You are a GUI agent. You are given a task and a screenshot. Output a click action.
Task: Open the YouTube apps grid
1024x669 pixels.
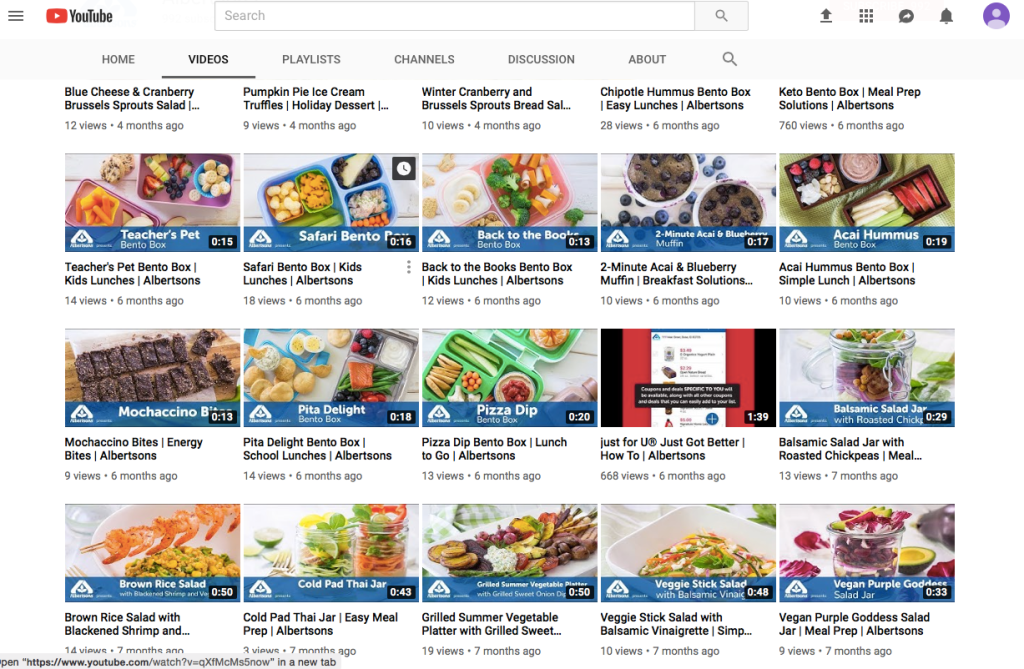point(866,16)
